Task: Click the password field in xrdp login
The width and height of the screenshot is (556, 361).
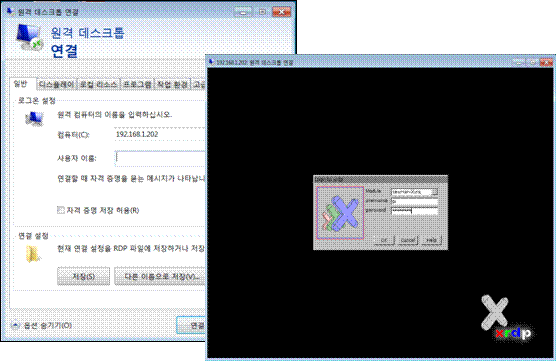Action: 414,211
